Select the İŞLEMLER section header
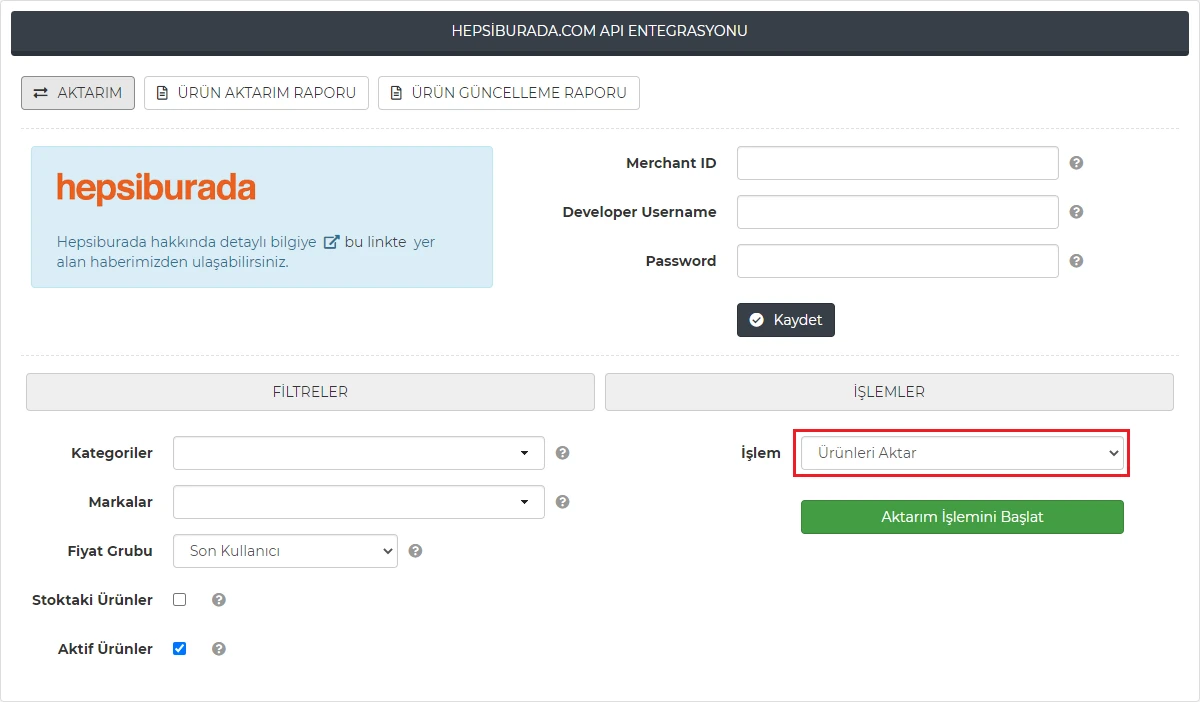Image resolution: width=1200 pixels, height=702 pixels. [888, 392]
